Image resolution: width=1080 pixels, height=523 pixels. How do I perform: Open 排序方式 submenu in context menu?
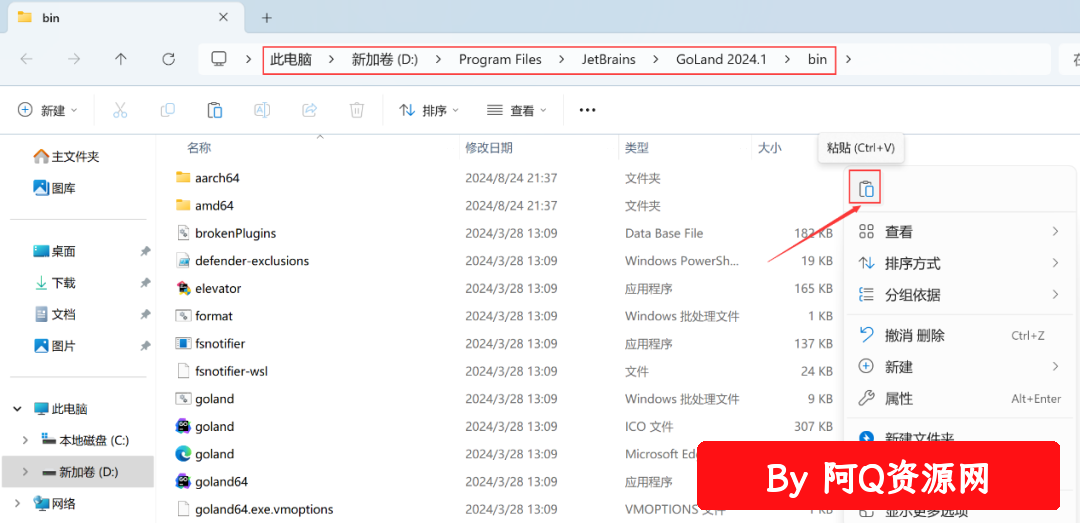tap(959, 263)
